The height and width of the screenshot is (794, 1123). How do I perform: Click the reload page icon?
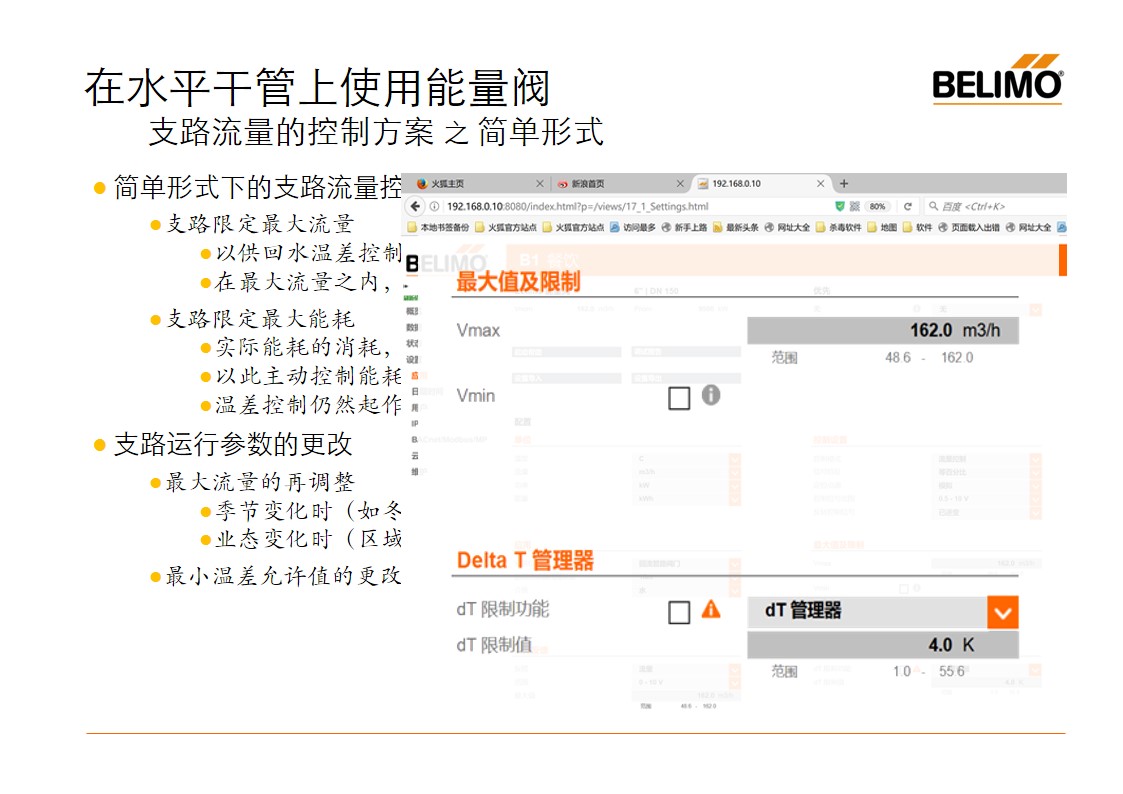[x=907, y=206]
